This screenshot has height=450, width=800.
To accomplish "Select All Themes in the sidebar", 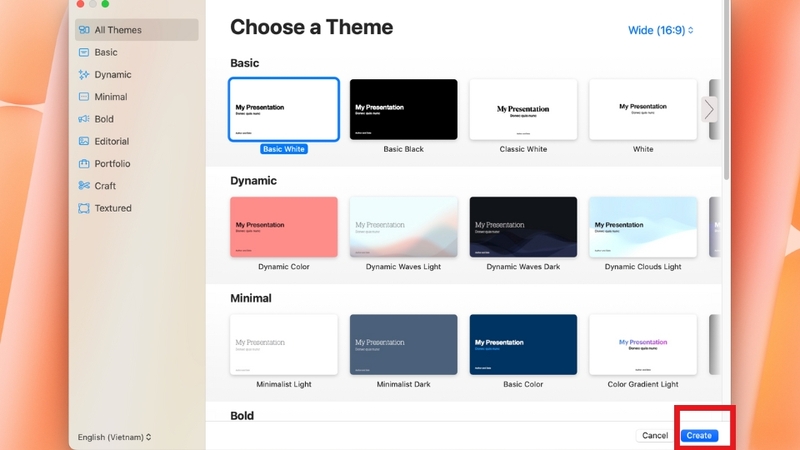I will [x=137, y=30].
